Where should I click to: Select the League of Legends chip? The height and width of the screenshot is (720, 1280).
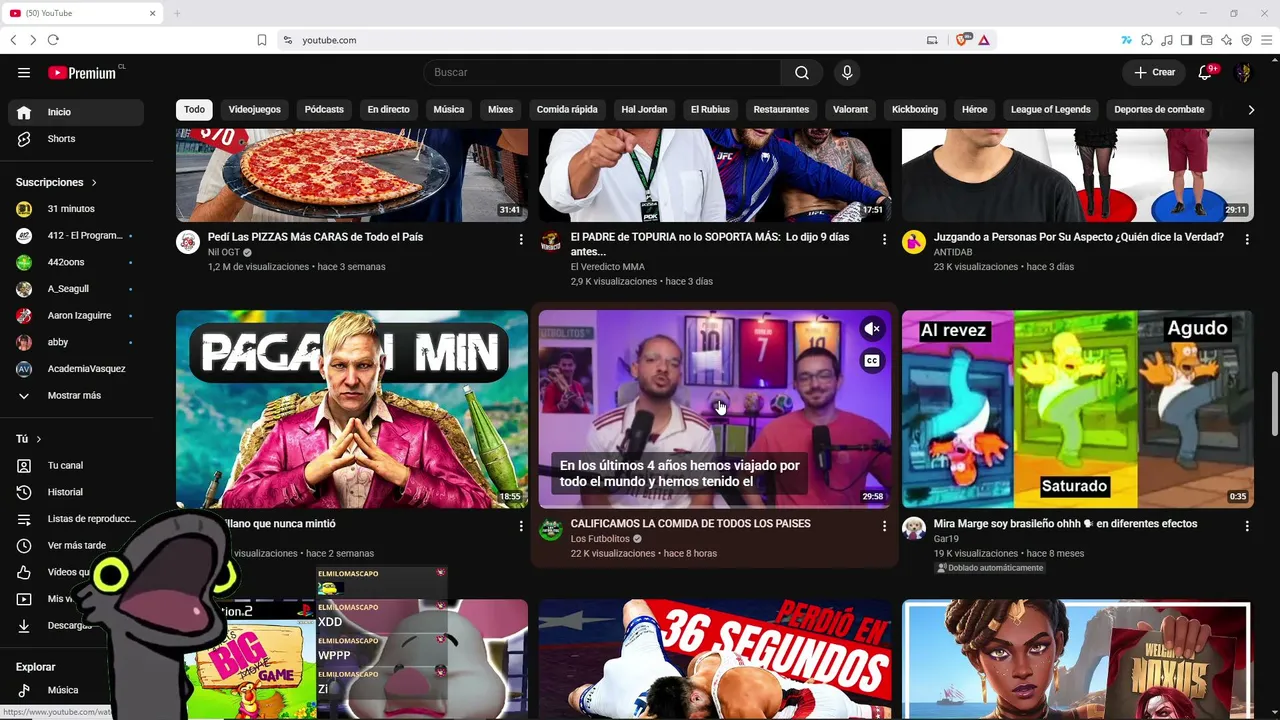[1051, 110]
